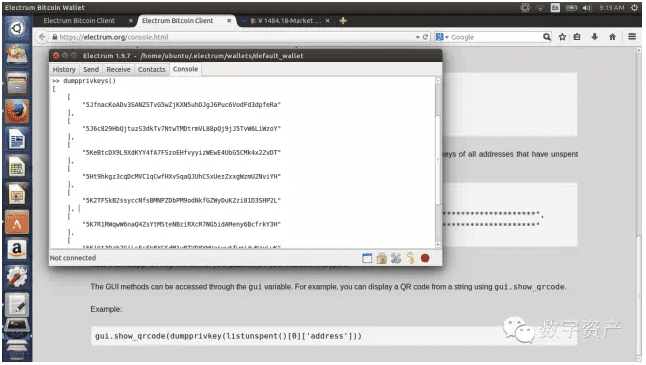
Task: Go back in the Firefox browser
Action: [42, 37]
